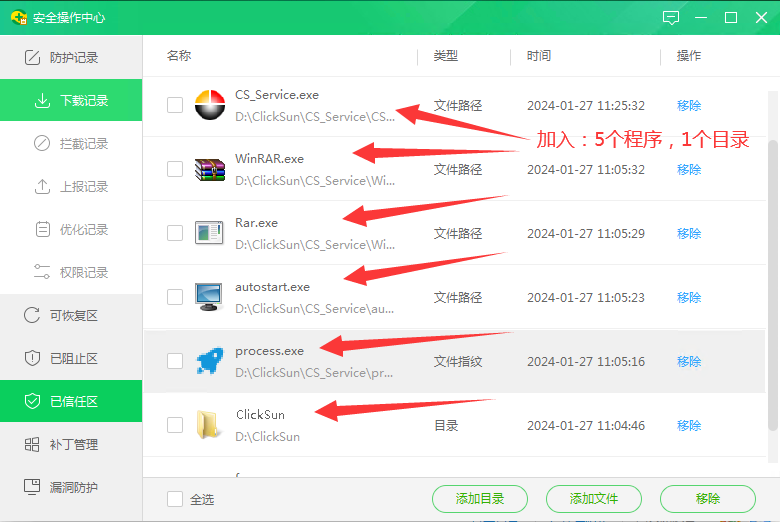Click the 名称 column header
Viewport: 780px width, 522px height.
pos(179,56)
